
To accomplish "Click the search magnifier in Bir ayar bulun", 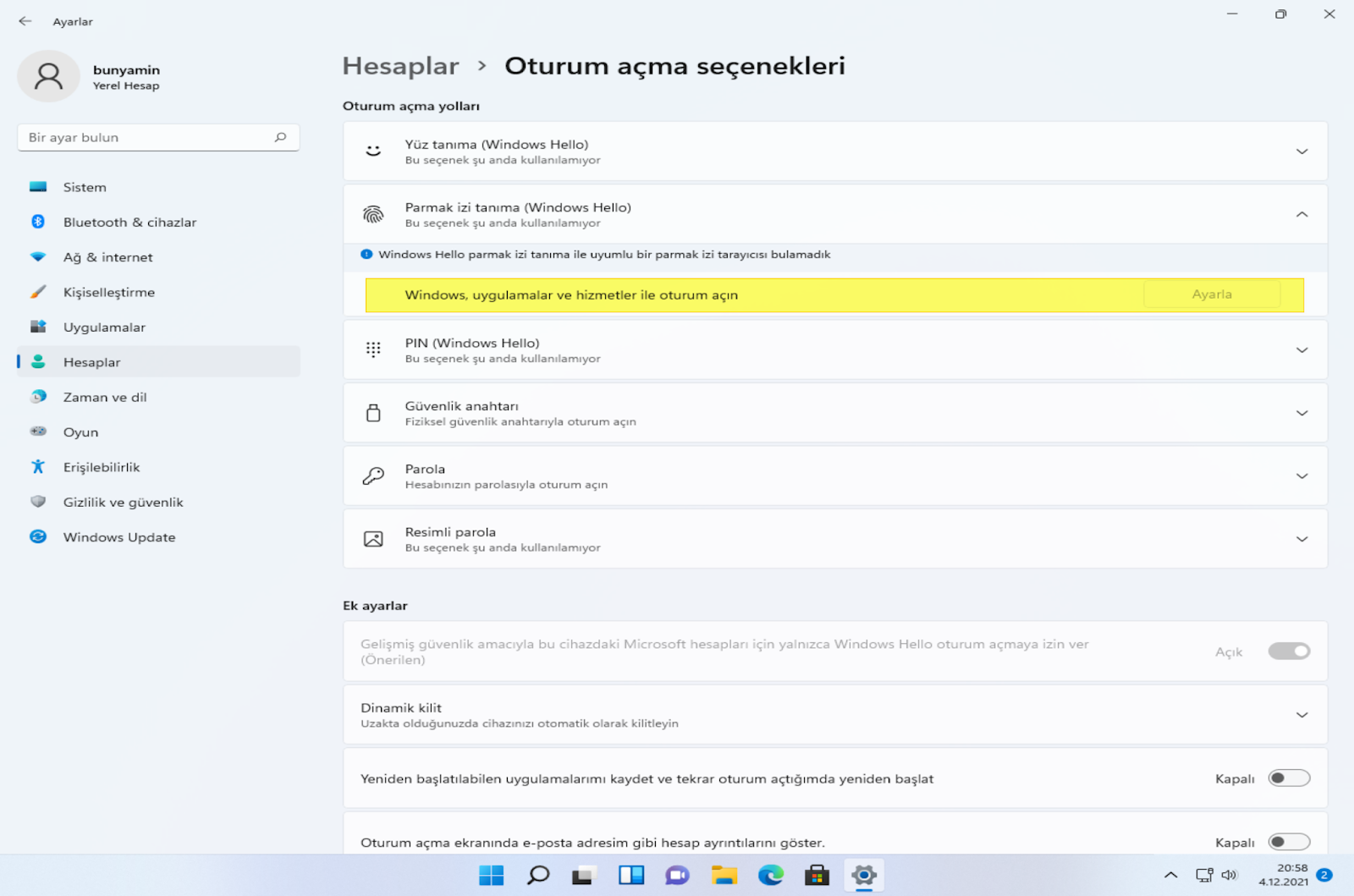I will point(280,137).
